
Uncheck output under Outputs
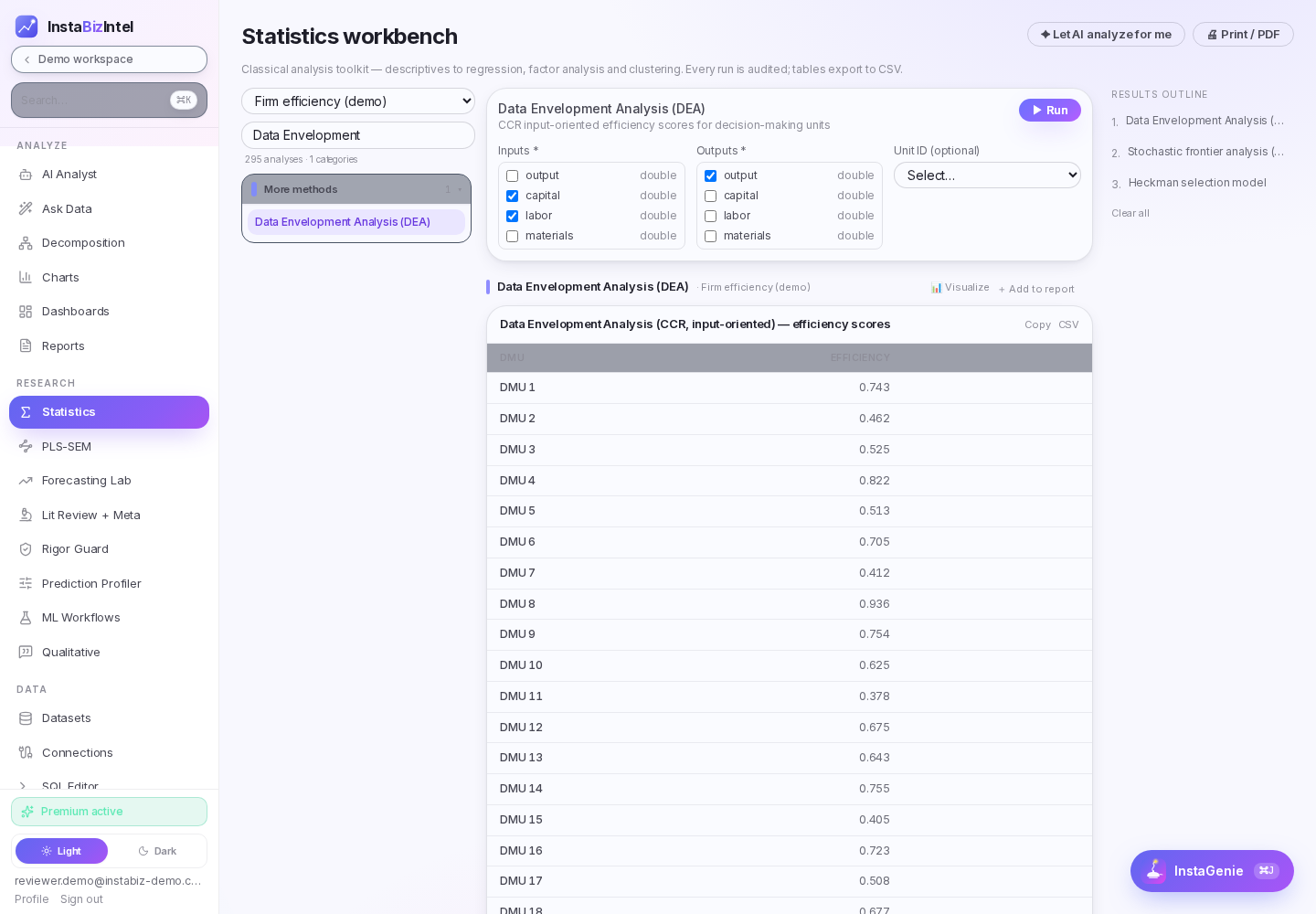[x=710, y=175]
